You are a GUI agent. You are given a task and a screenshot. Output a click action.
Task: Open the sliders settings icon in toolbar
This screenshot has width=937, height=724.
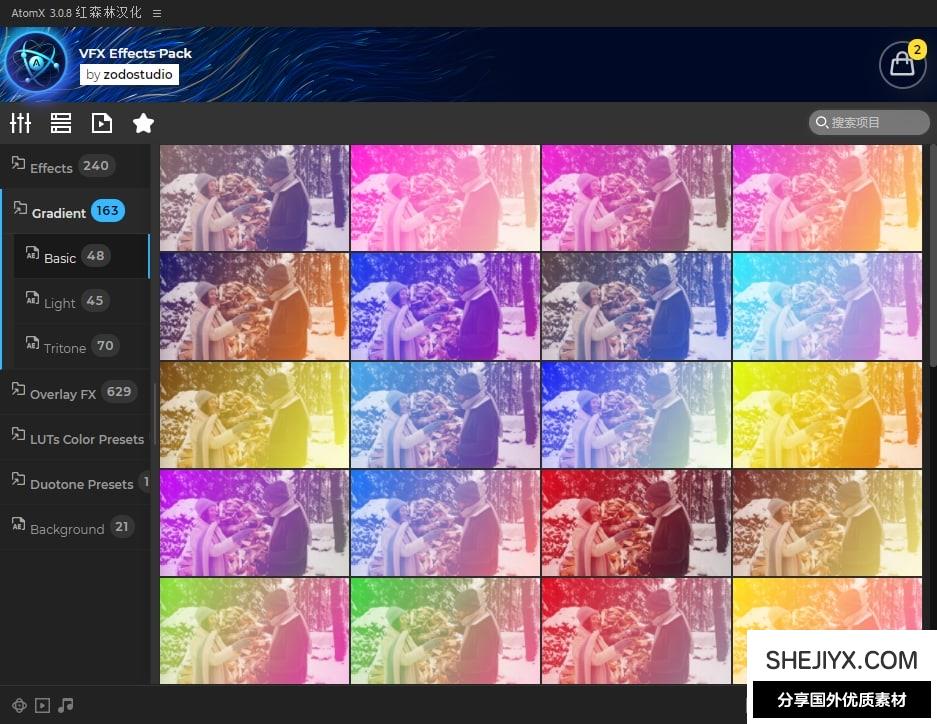21,123
